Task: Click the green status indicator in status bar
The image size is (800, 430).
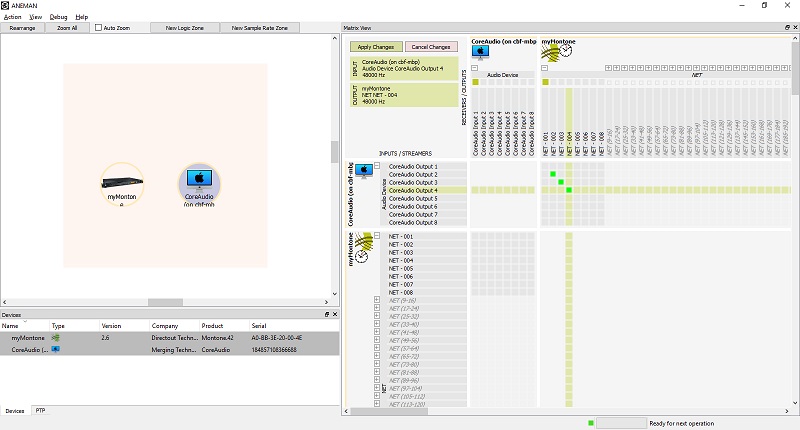Action: click(591, 423)
